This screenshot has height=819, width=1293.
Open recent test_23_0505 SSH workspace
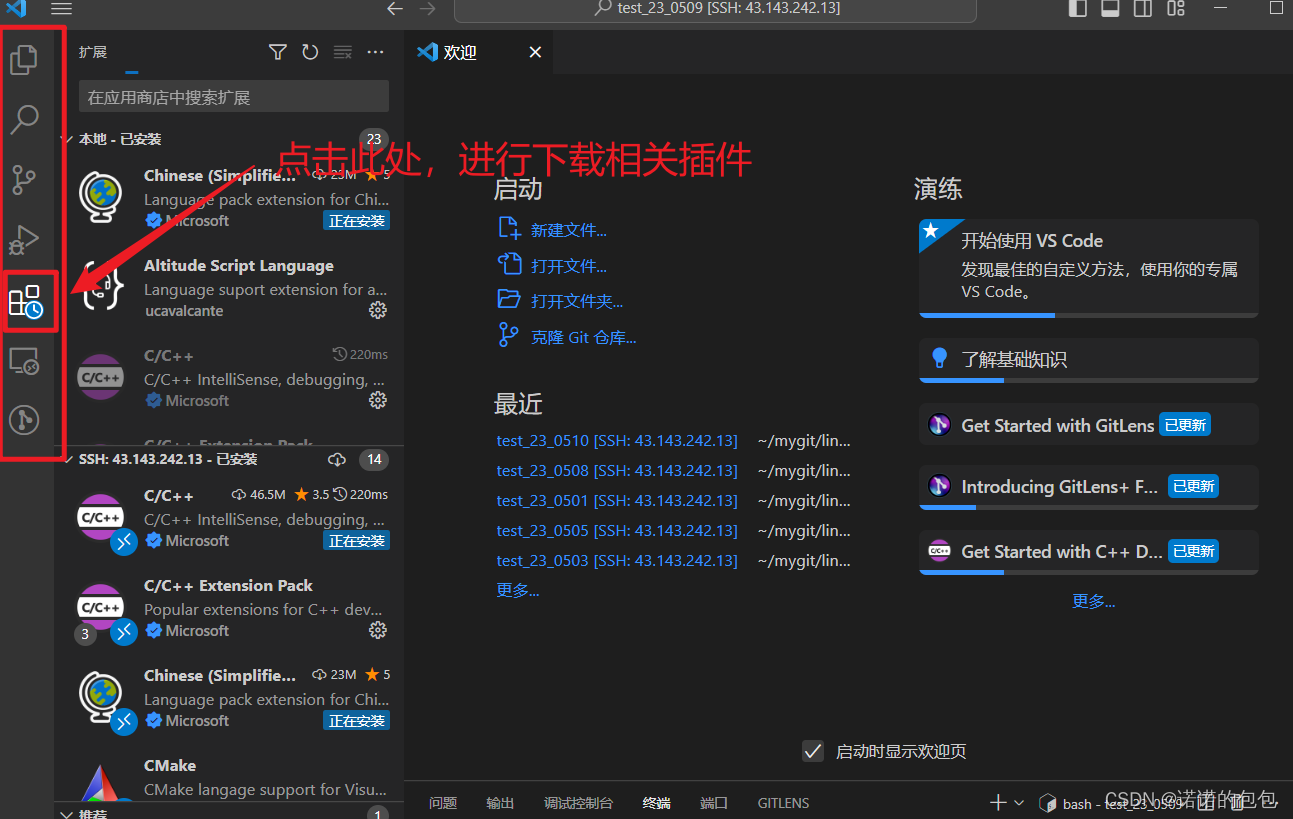(617, 530)
